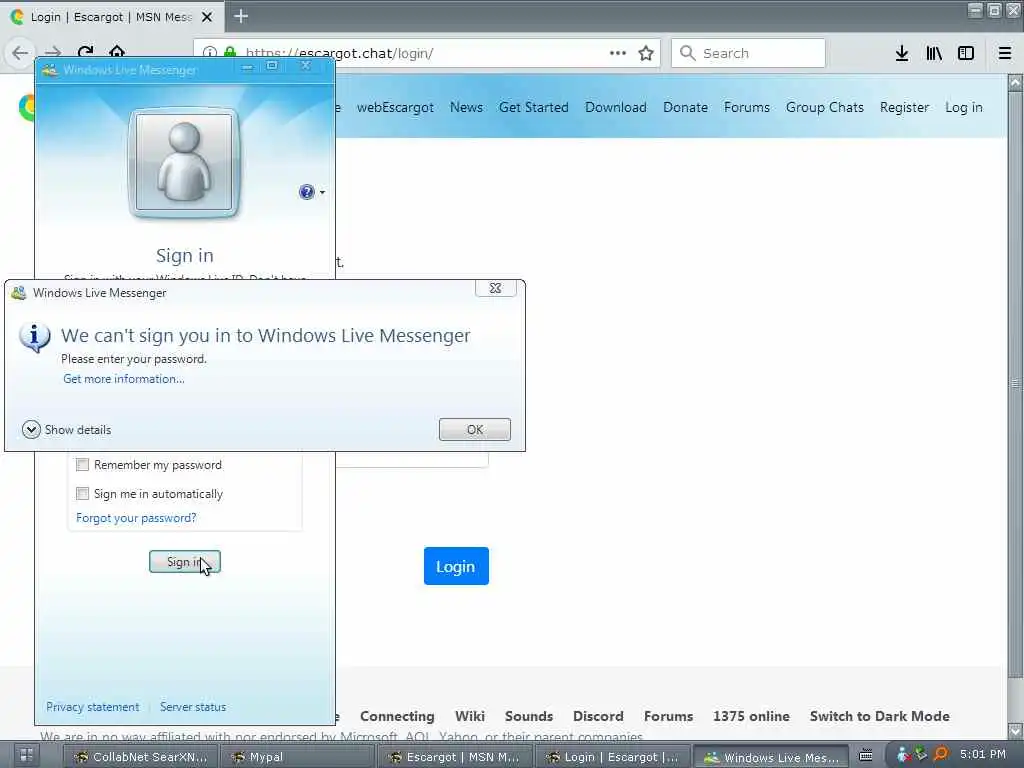1024x768 pixels.
Task: Open Group Chats in the site navigation
Action: (825, 107)
